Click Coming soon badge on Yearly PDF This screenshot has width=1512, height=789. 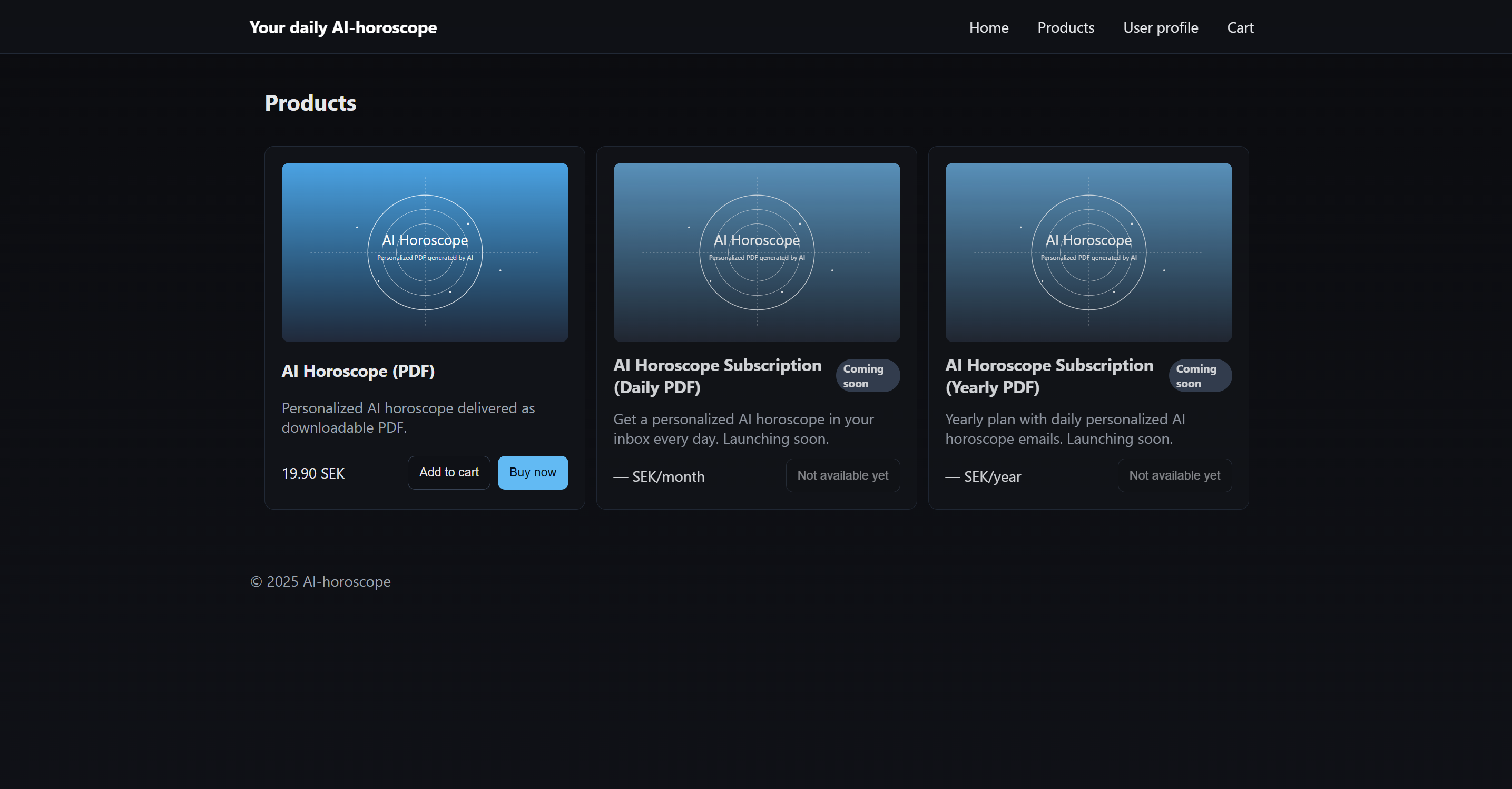click(x=1199, y=376)
